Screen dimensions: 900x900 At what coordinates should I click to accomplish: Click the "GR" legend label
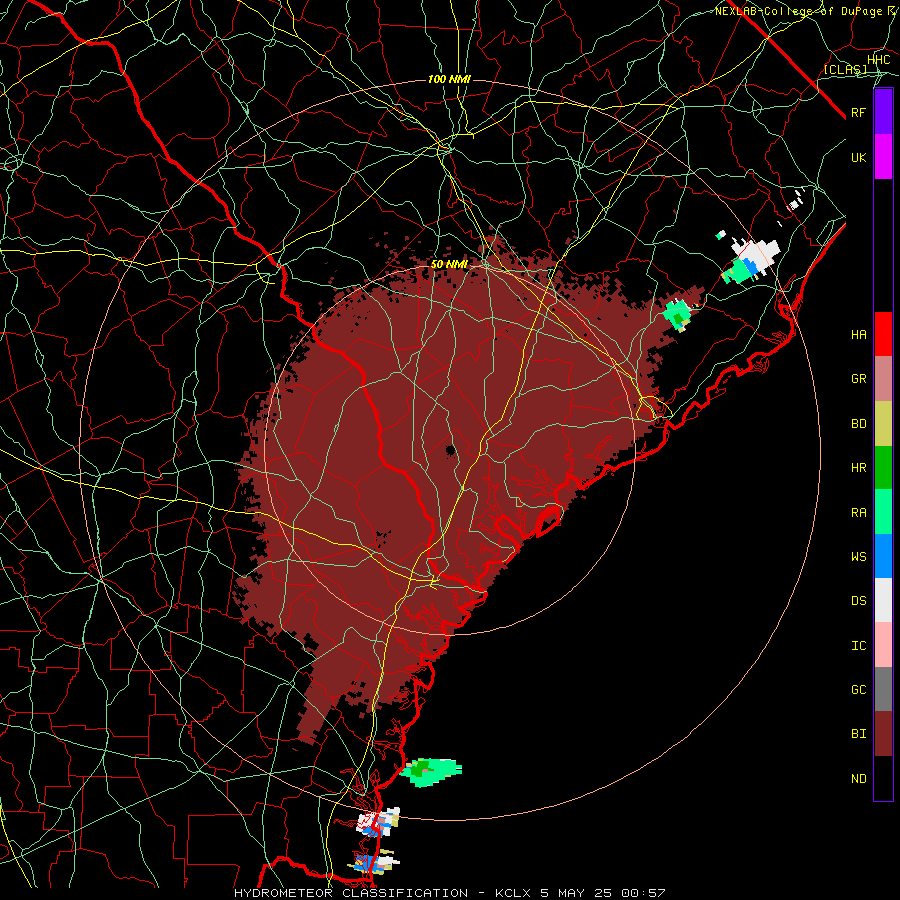859,379
